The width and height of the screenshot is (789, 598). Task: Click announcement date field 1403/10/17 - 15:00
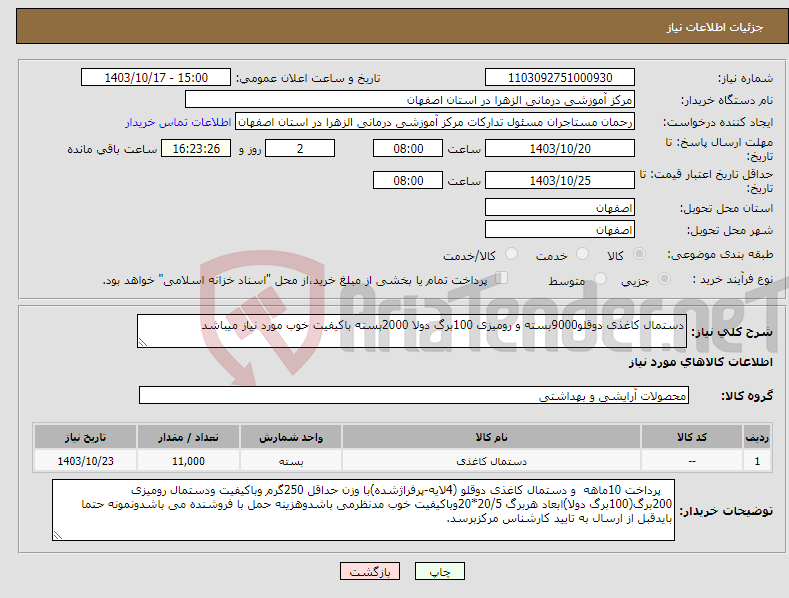(x=155, y=78)
